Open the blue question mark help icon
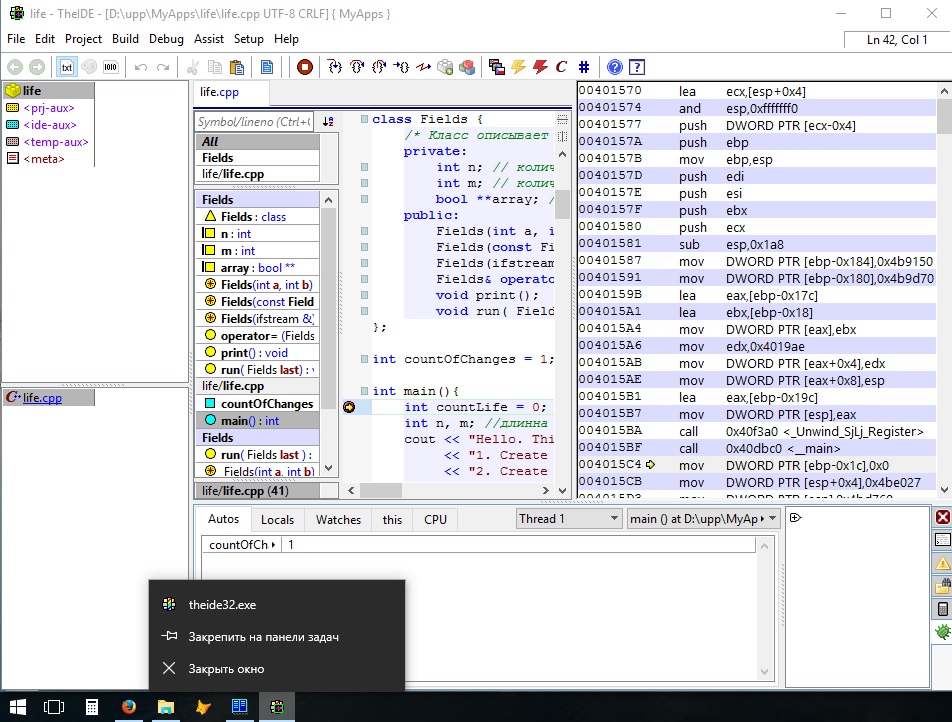This screenshot has height=722, width=952. pyautogui.click(x=615, y=67)
